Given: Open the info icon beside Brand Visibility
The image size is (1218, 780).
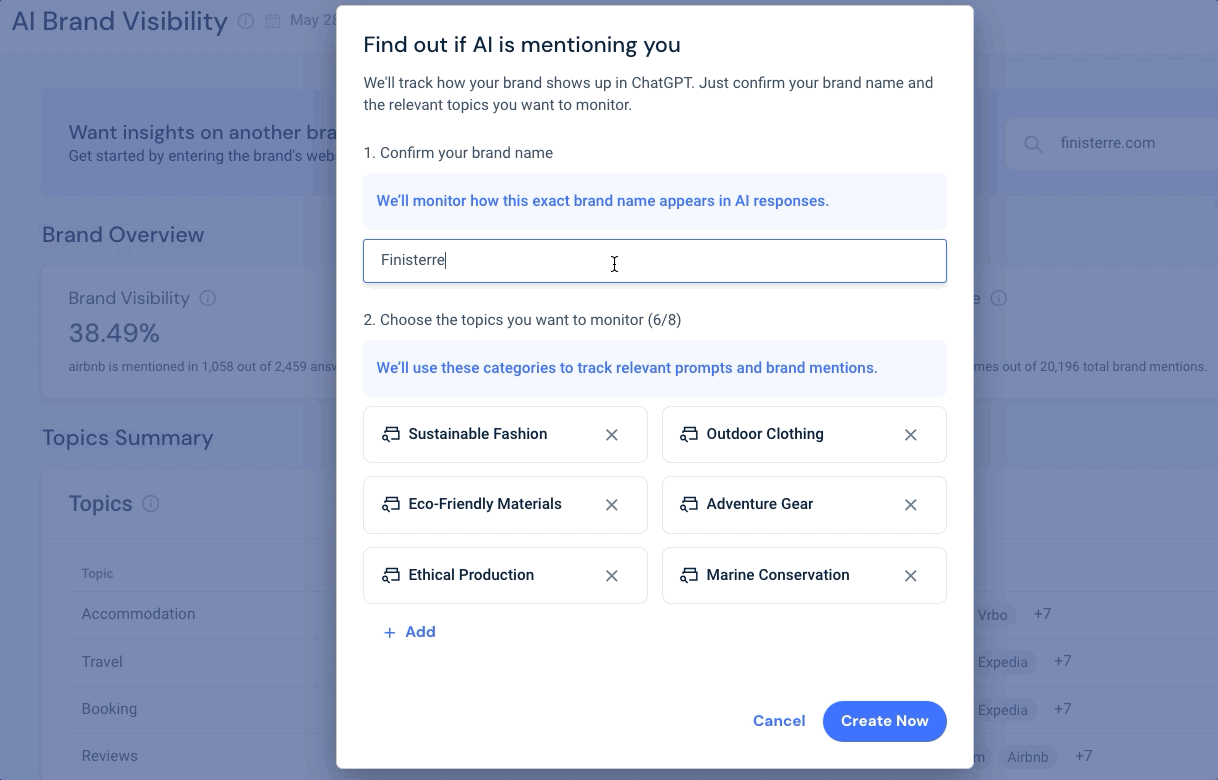Looking at the screenshot, I should point(208,298).
